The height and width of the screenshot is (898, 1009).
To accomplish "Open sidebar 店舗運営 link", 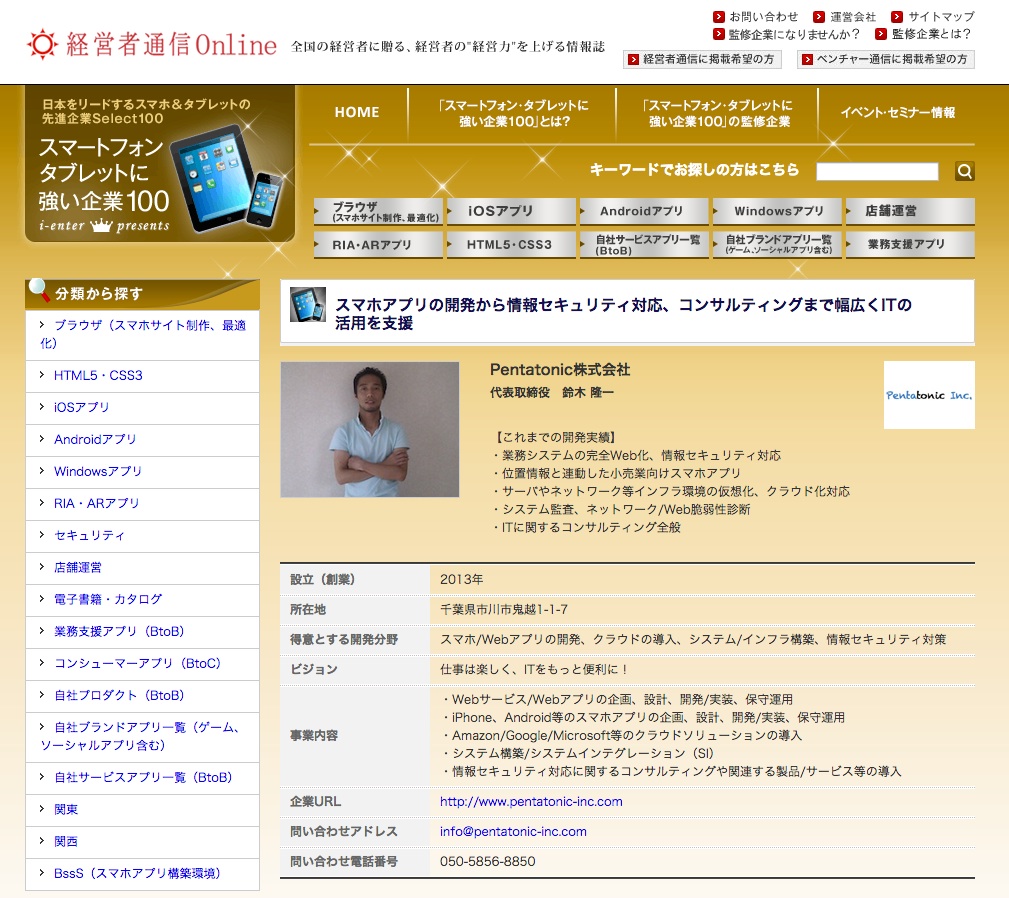I will click(x=77, y=567).
